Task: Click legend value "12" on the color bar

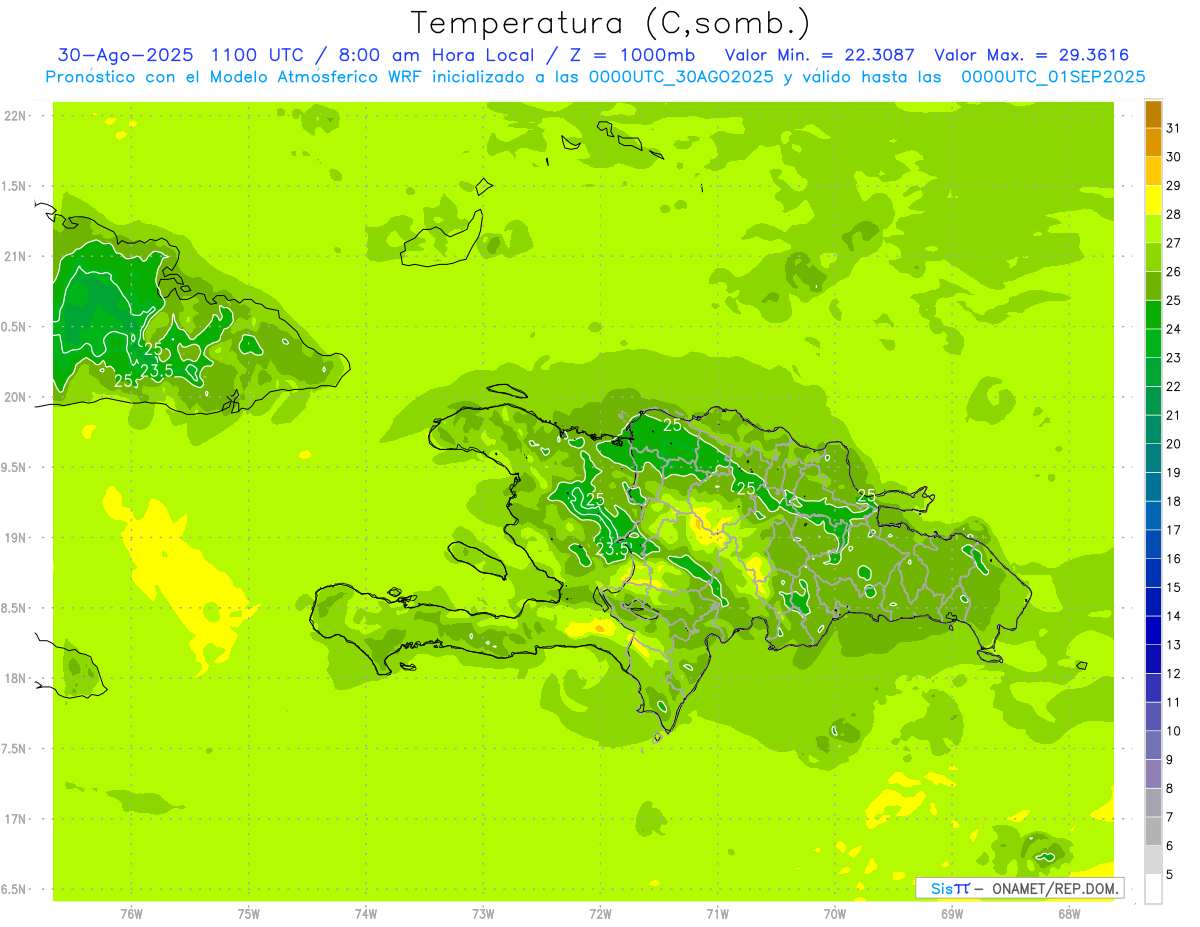Action: 1173,673
